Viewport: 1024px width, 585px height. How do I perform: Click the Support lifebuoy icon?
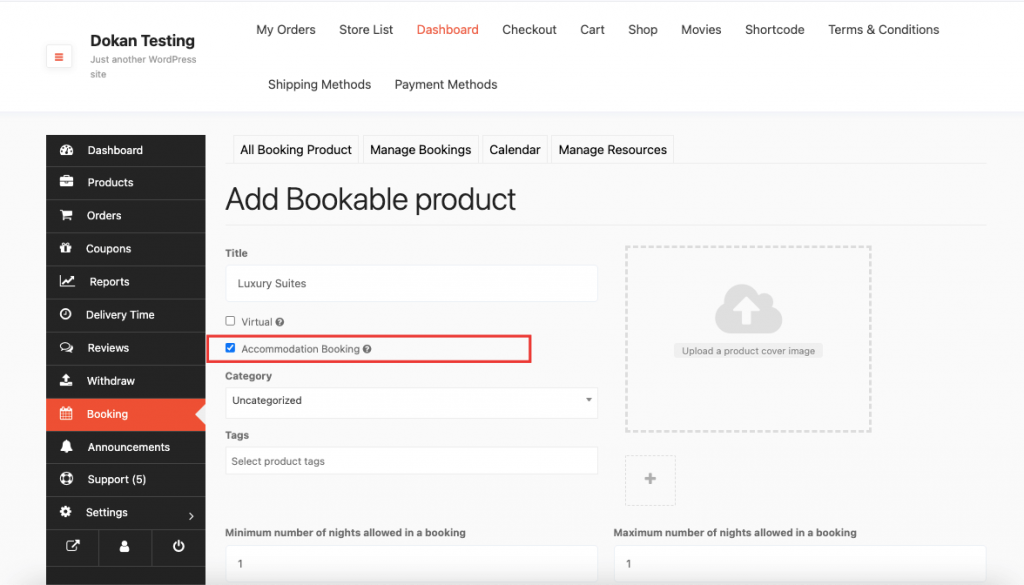[x=67, y=479]
